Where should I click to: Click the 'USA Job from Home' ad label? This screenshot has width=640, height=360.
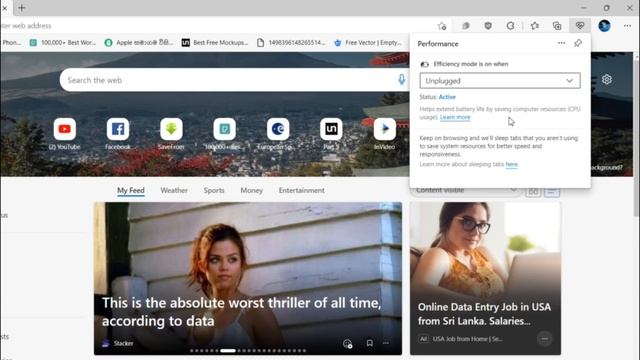tap(467, 339)
